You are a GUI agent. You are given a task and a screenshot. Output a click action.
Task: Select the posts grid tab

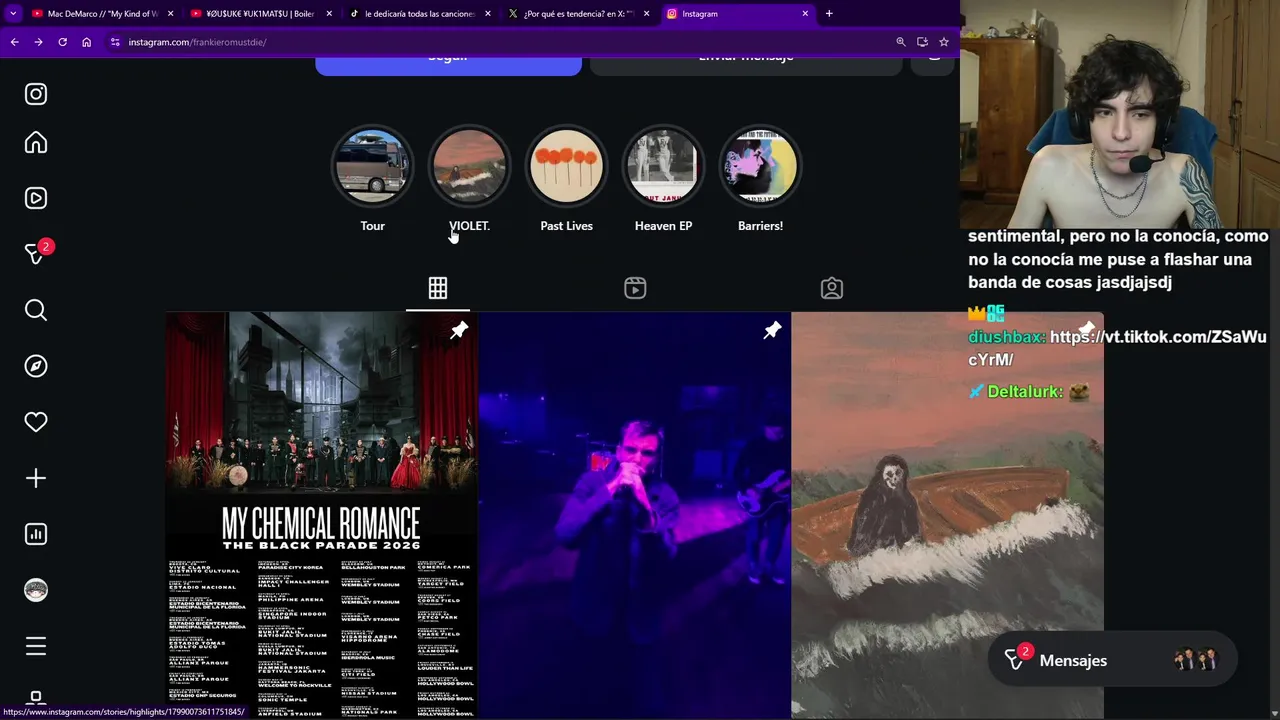438,288
